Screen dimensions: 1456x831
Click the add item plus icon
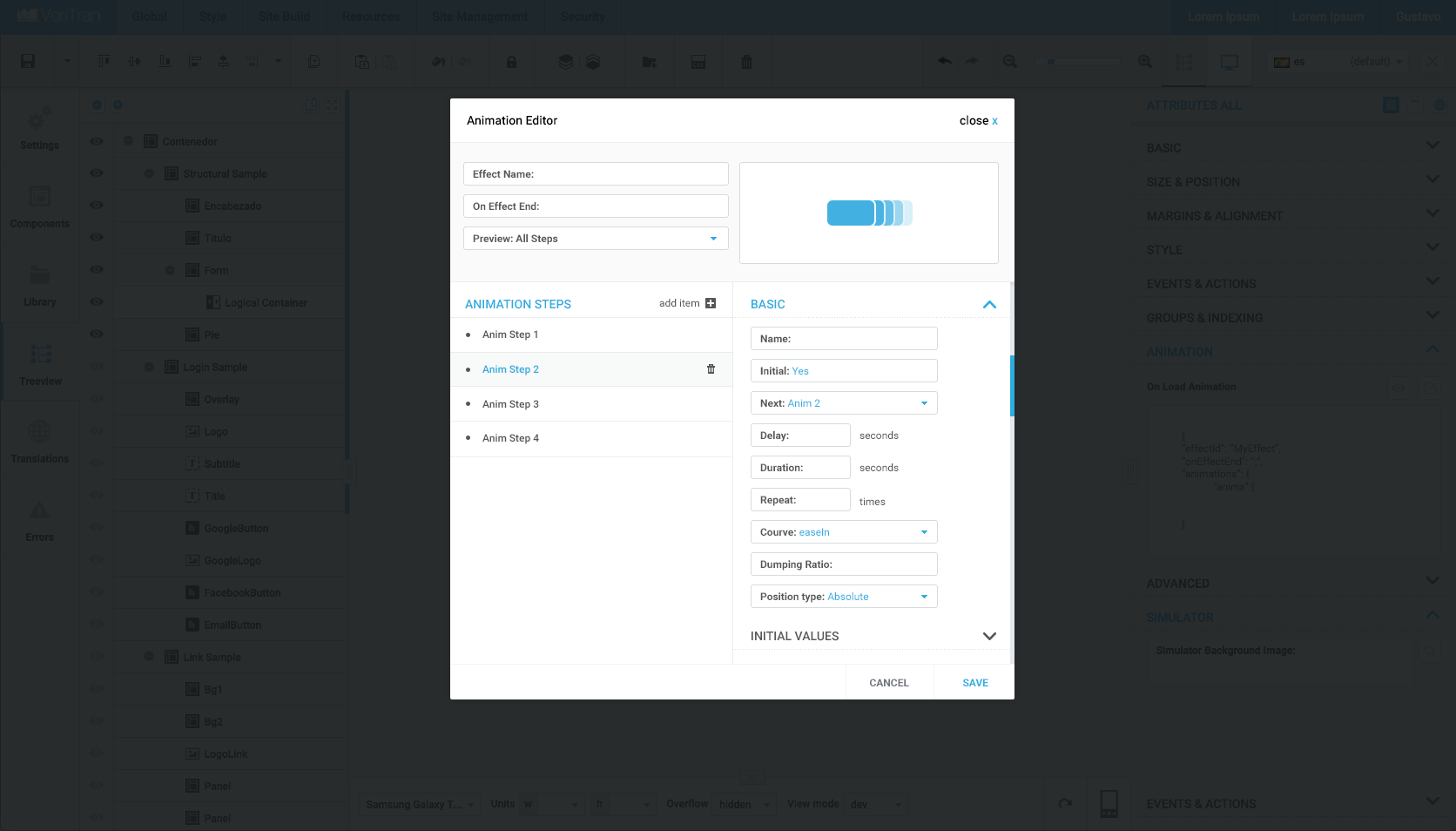(711, 303)
